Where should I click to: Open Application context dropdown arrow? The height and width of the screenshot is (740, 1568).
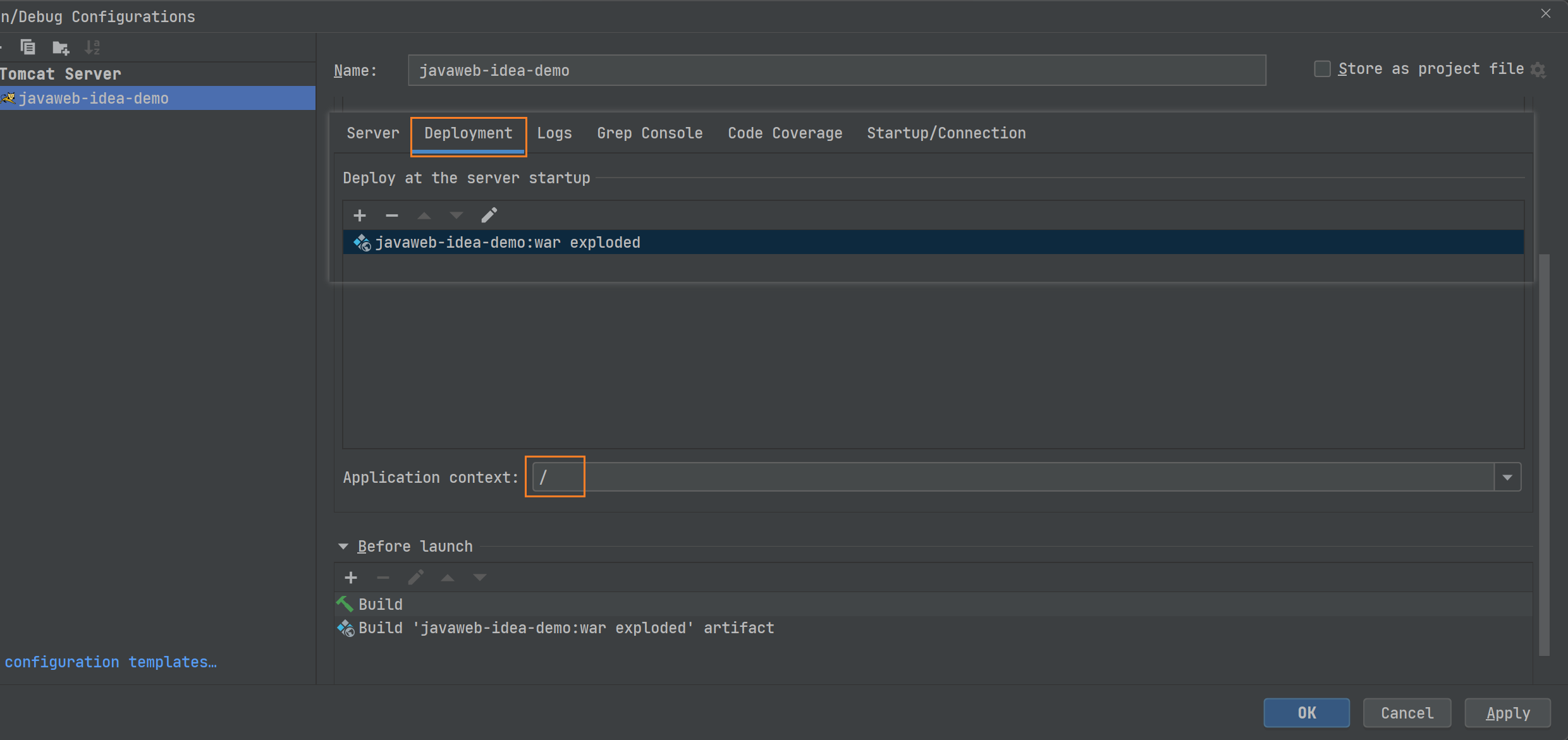point(1507,478)
